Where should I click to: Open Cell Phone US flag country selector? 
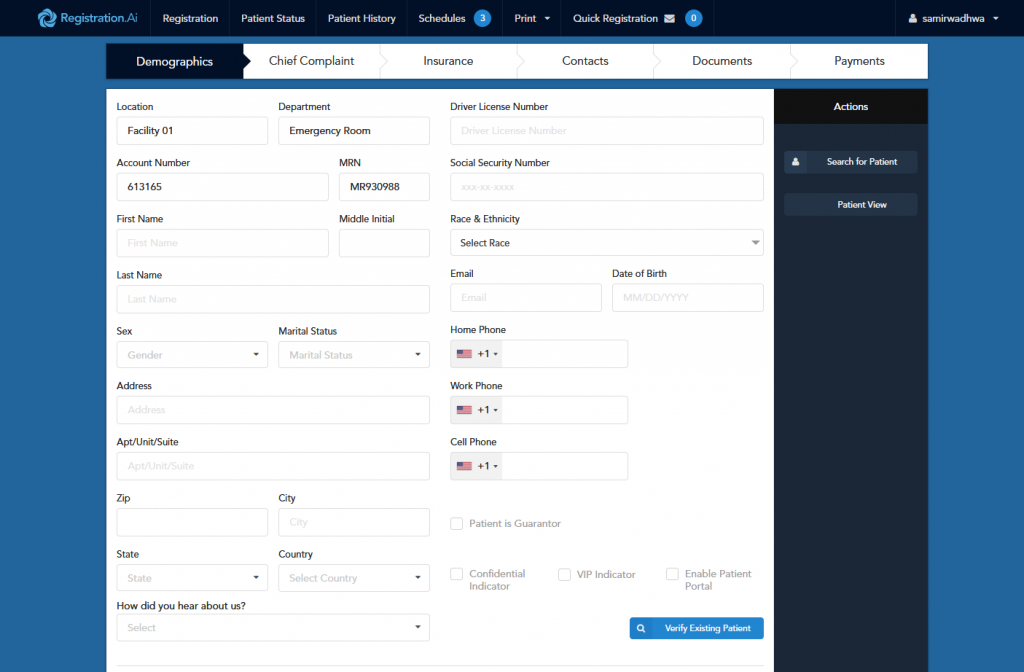(x=477, y=466)
